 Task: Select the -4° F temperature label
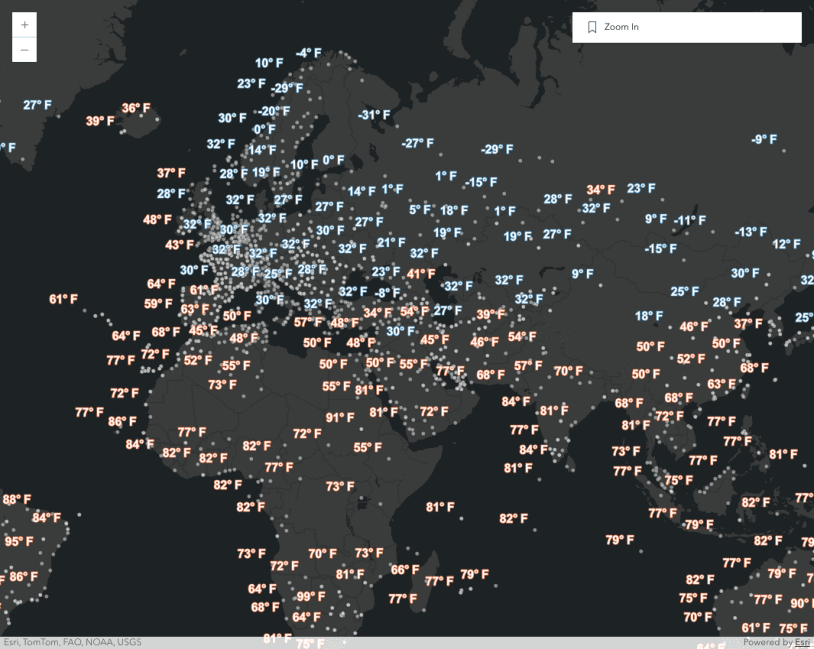308,53
